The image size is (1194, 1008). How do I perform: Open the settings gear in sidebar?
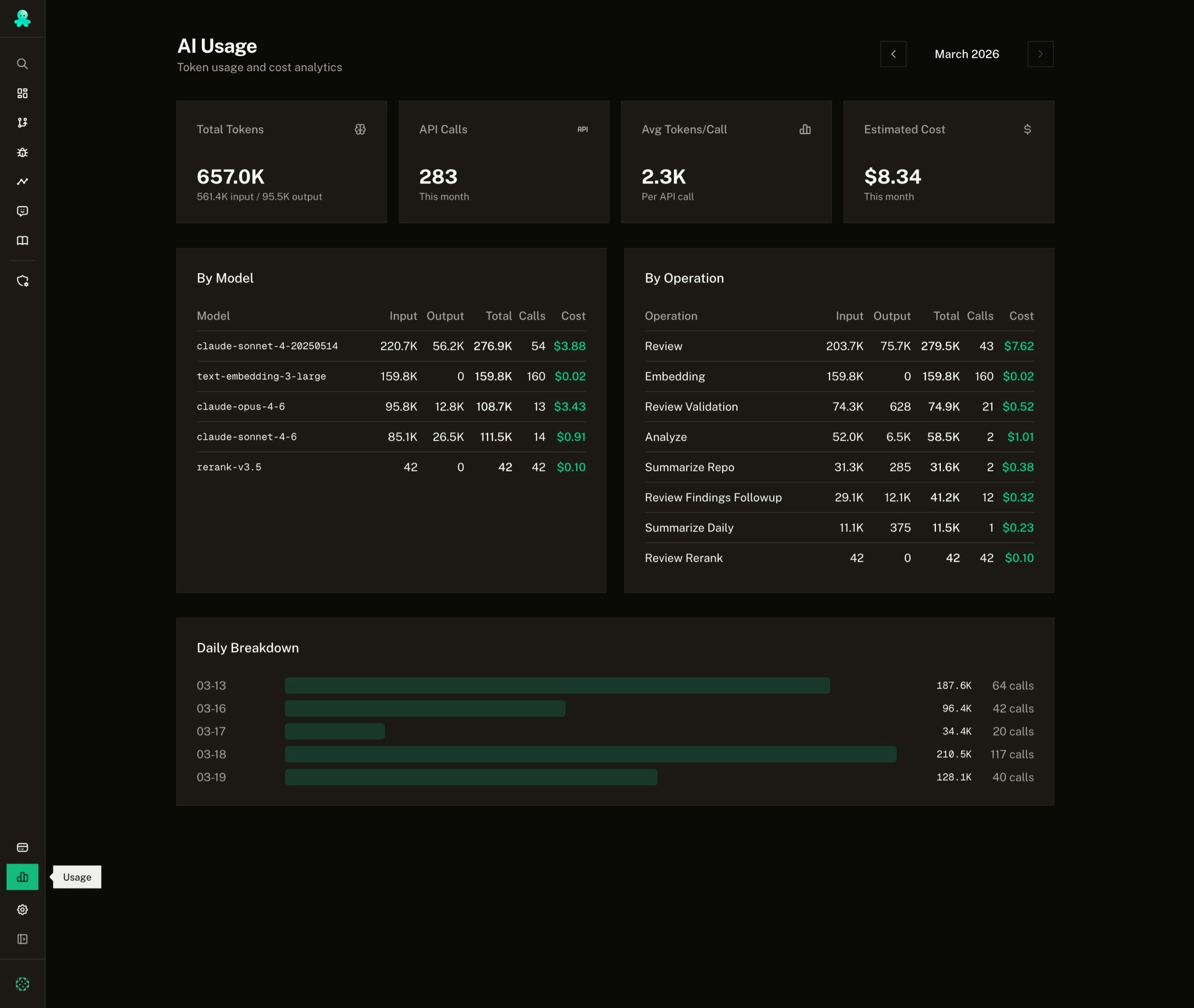click(22, 910)
